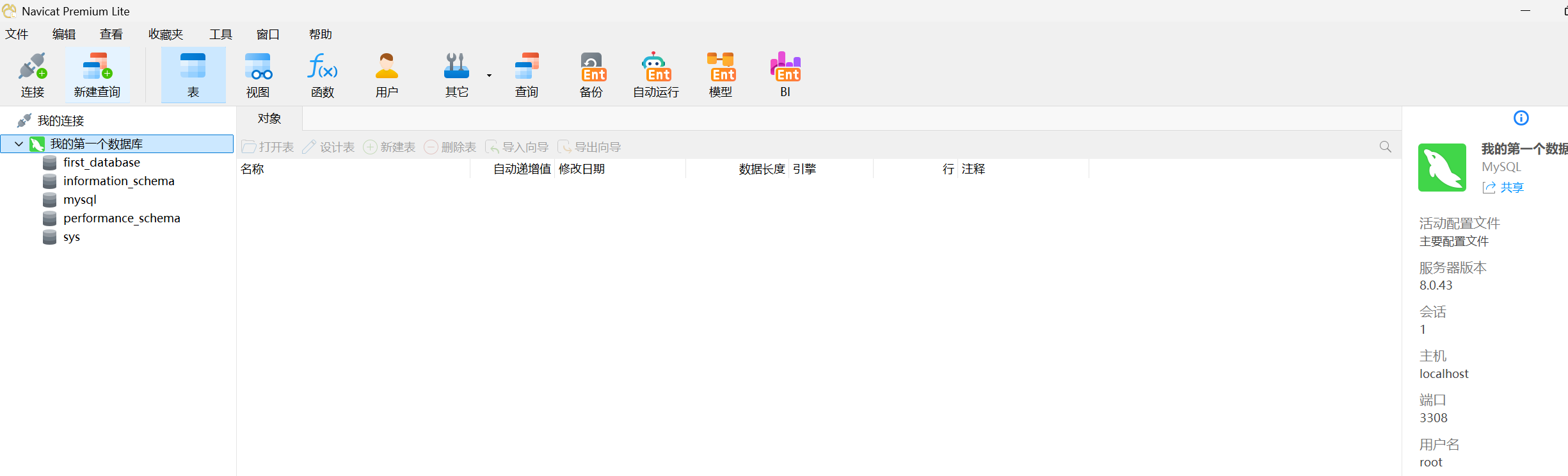Image resolution: width=1568 pixels, height=476 pixels.
Task: Launch the 导出向导 wizard
Action: coord(589,147)
